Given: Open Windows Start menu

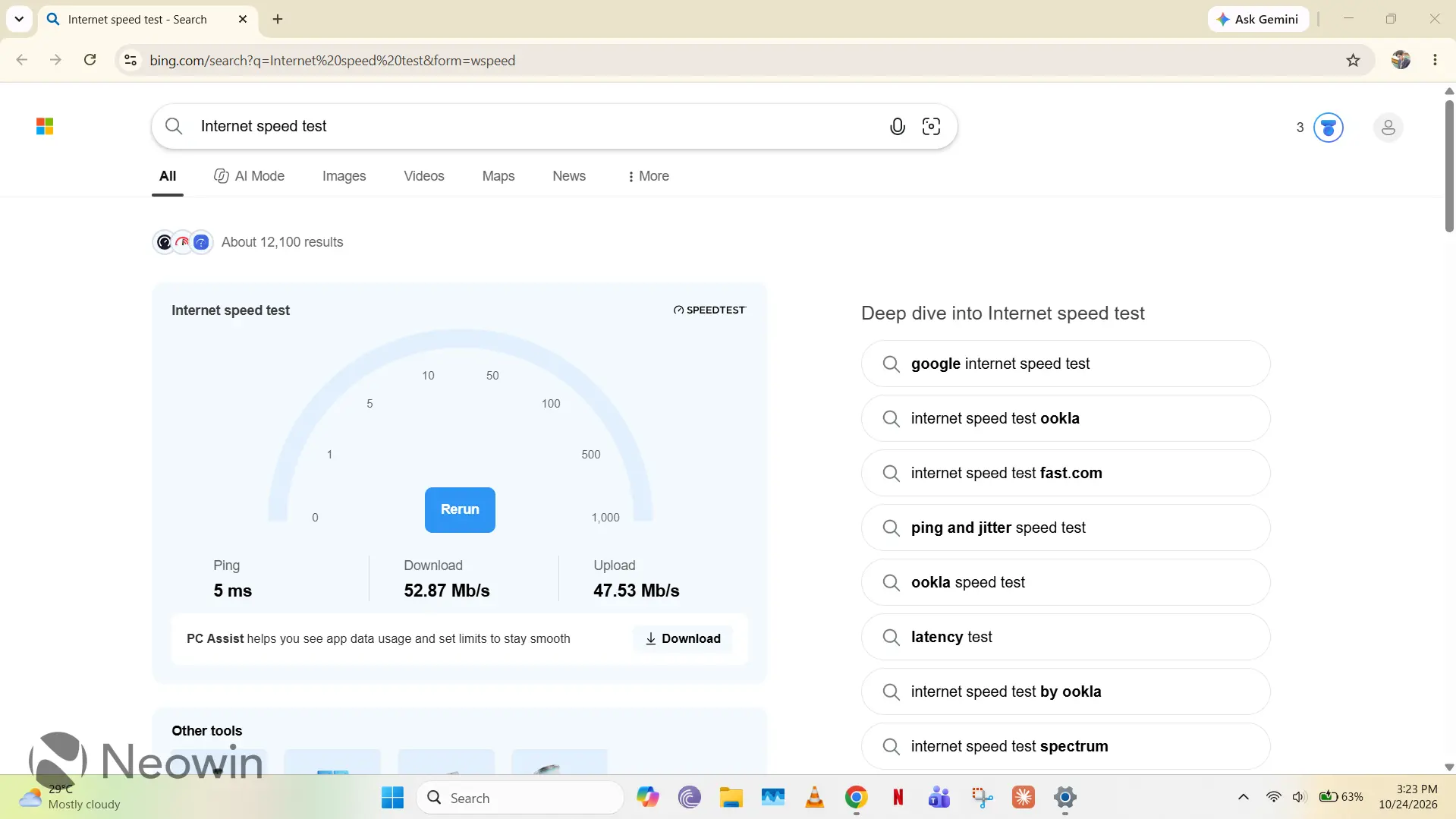Looking at the screenshot, I should click(392, 798).
